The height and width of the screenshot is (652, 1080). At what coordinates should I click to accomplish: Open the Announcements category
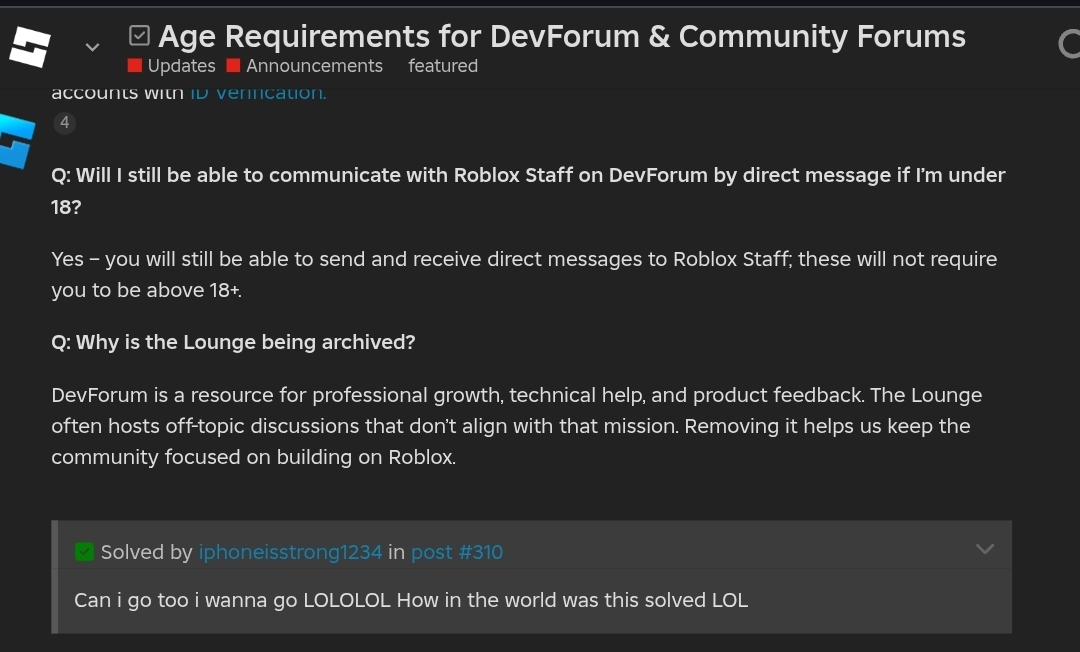[x=314, y=65]
